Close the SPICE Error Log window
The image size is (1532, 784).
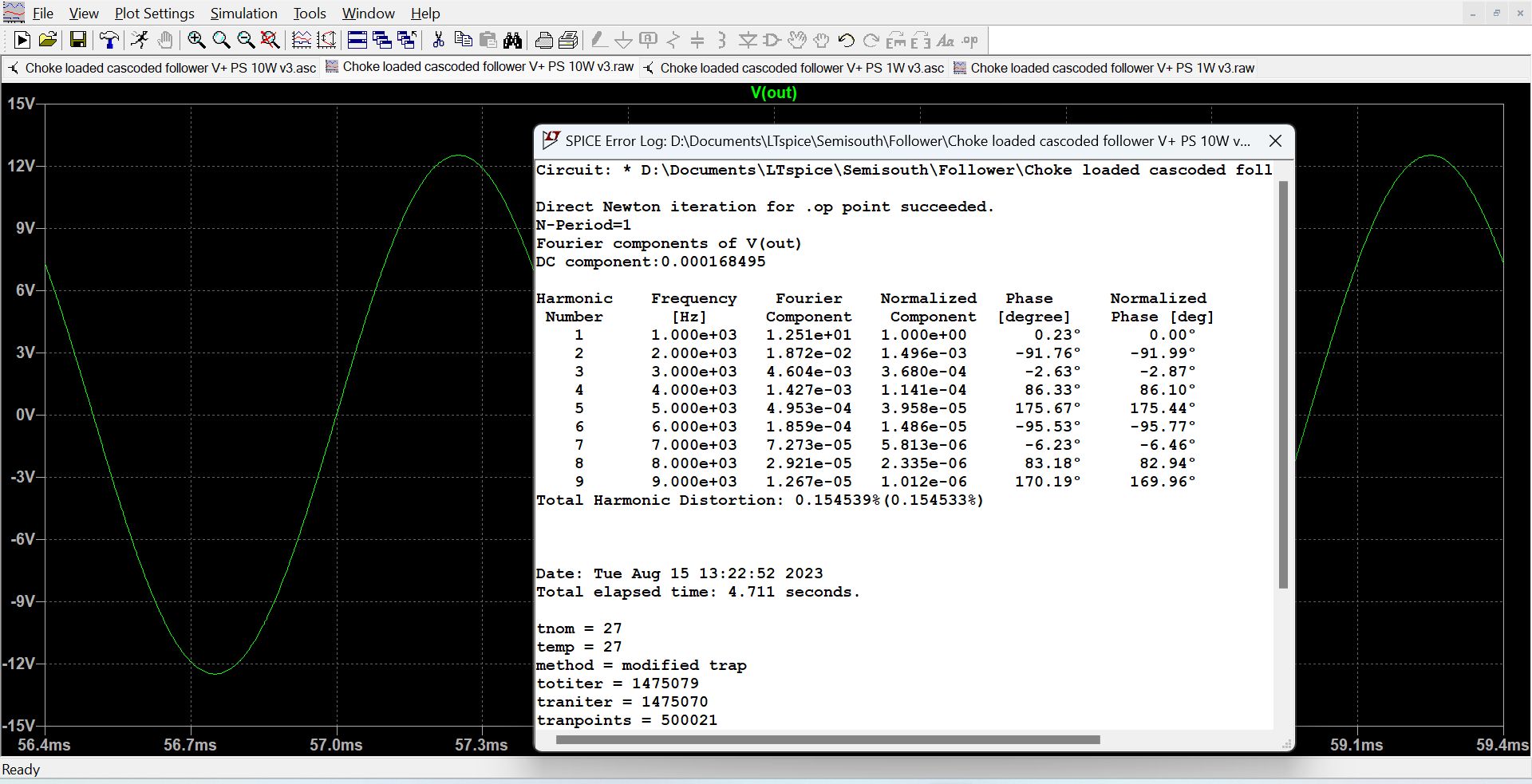pos(1275,141)
